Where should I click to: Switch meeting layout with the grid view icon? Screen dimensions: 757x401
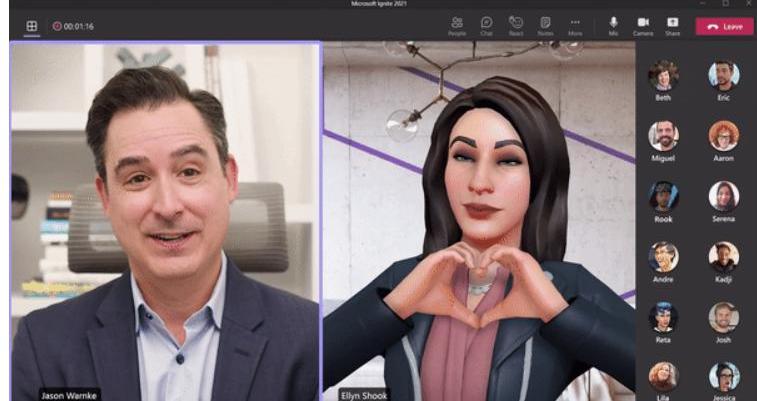pos(31,26)
